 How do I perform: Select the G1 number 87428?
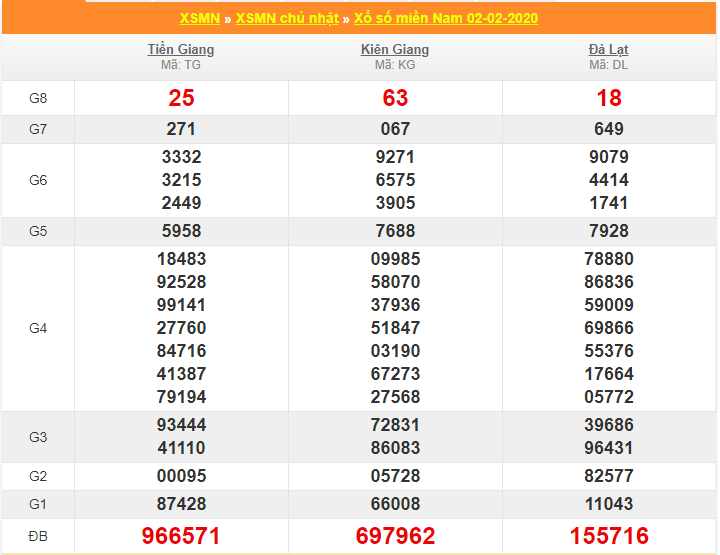coord(181,504)
